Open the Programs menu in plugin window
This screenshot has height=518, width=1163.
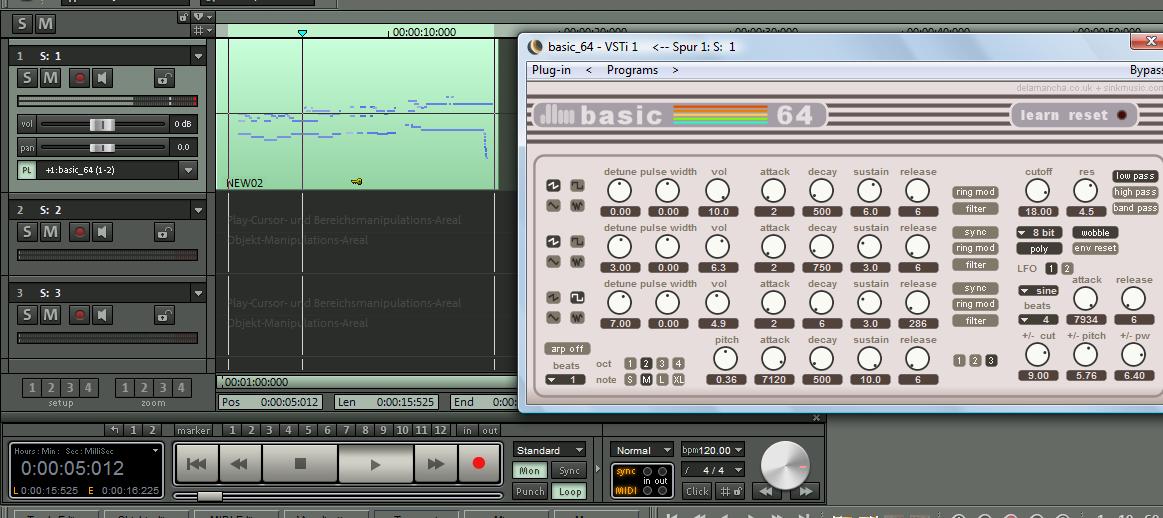(632, 70)
